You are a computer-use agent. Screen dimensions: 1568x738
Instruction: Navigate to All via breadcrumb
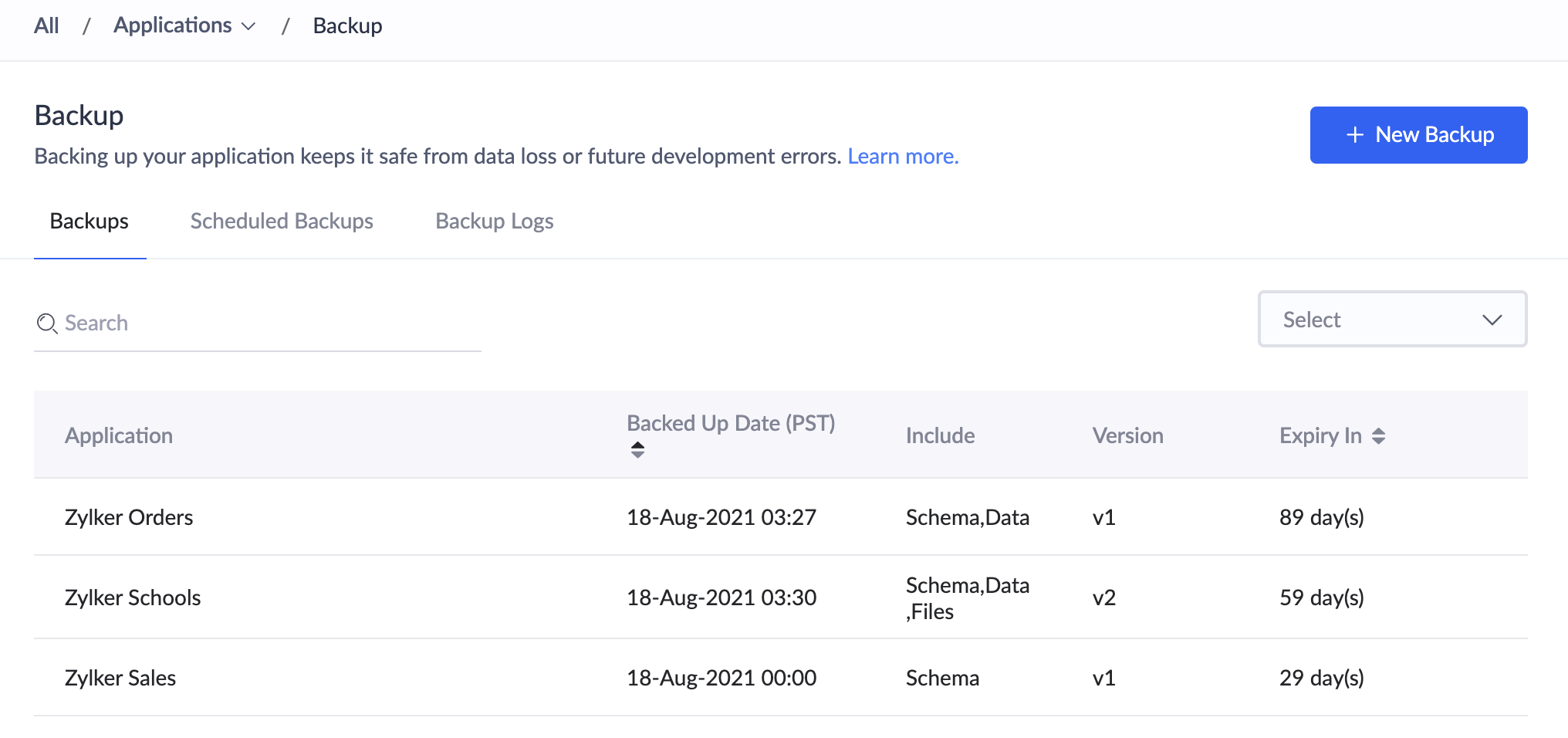coord(46,25)
